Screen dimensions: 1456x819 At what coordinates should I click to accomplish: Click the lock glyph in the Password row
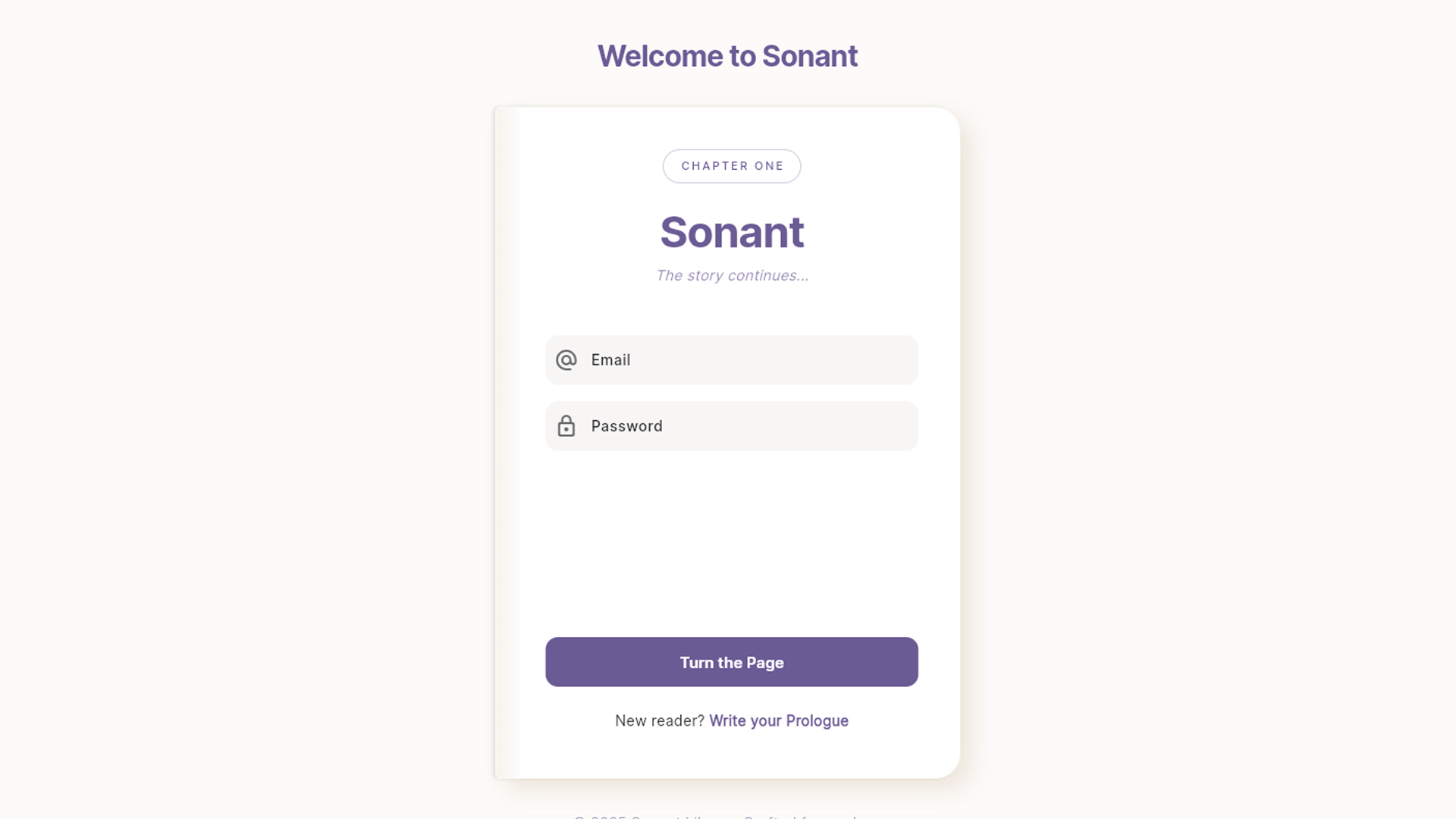567,426
